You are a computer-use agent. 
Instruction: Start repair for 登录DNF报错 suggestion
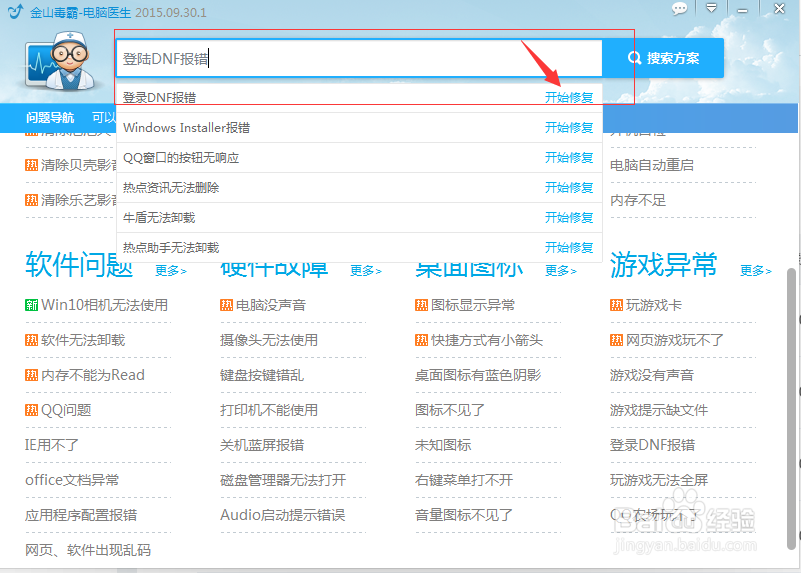[569, 97]
